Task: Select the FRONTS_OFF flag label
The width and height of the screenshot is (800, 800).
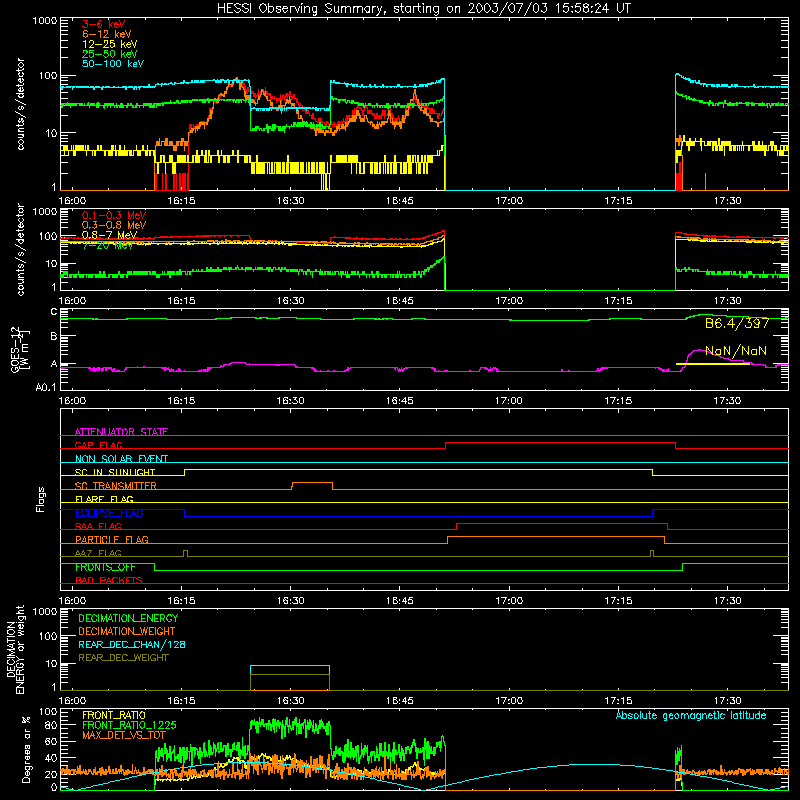Action: point(105,567)
